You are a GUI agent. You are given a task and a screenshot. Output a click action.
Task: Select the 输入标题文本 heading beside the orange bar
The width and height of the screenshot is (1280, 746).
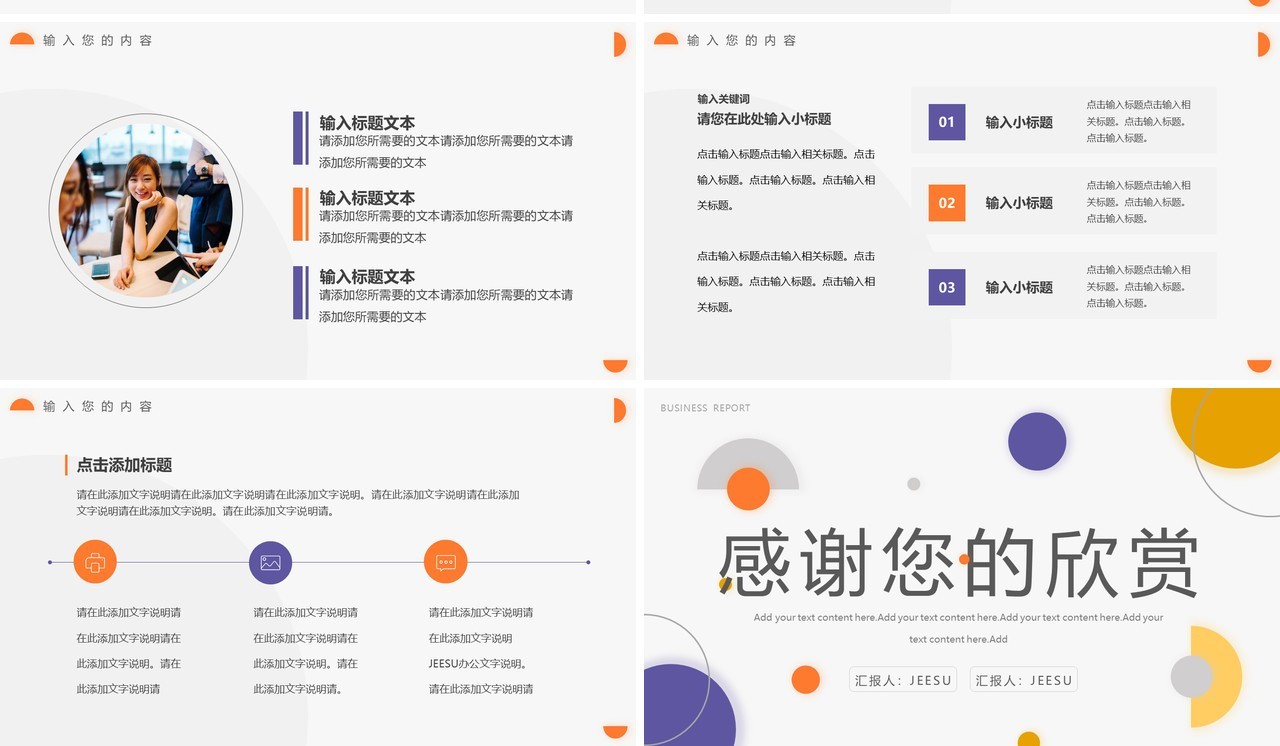click(367, 198)
